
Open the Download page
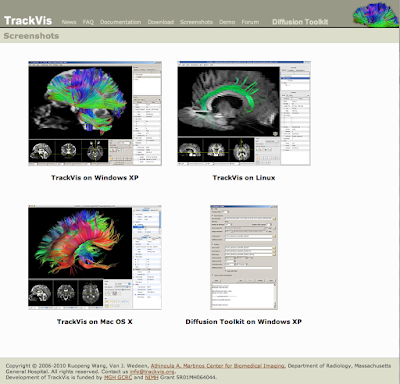161,22
